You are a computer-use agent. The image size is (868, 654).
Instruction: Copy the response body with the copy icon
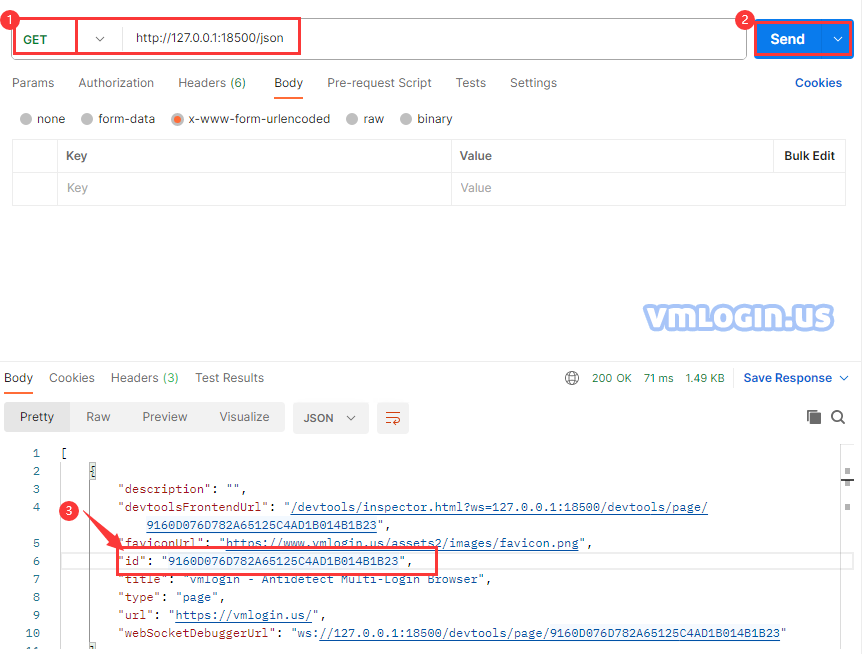814,417
